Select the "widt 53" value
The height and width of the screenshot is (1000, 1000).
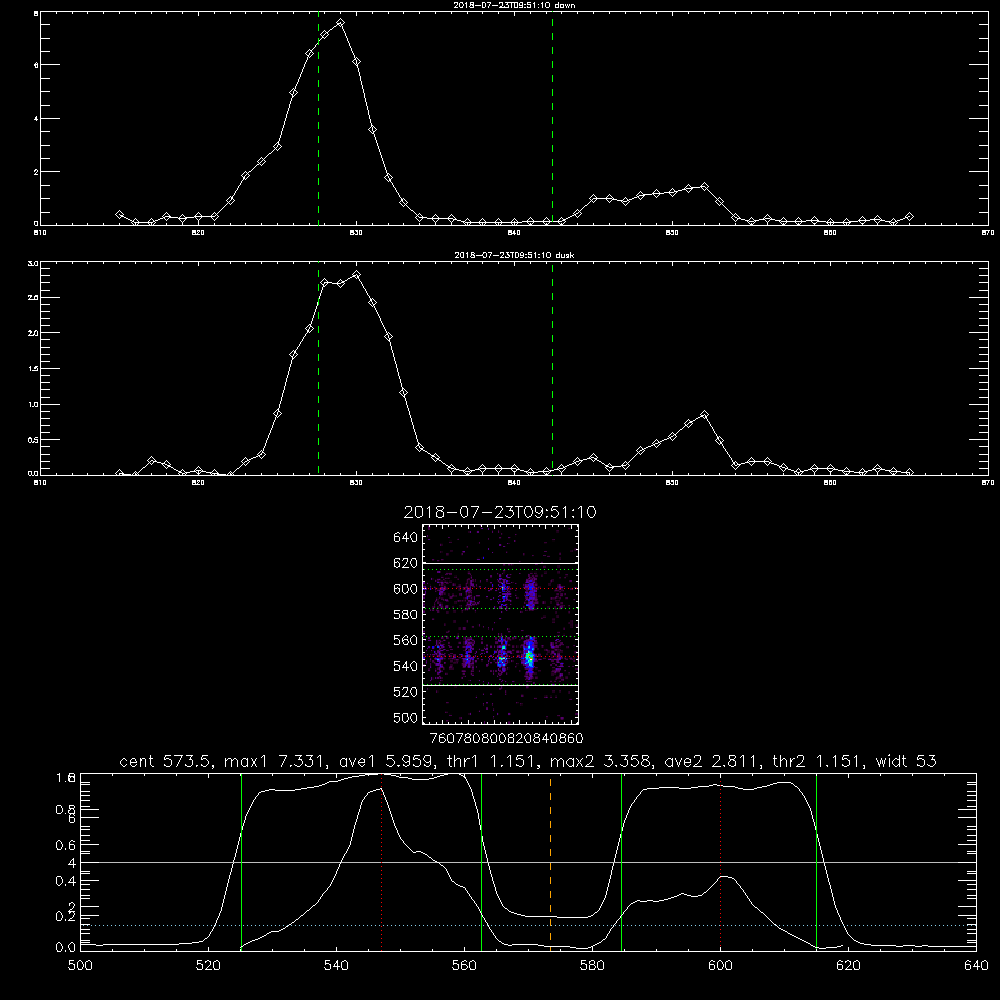click(x=906, y=761)
